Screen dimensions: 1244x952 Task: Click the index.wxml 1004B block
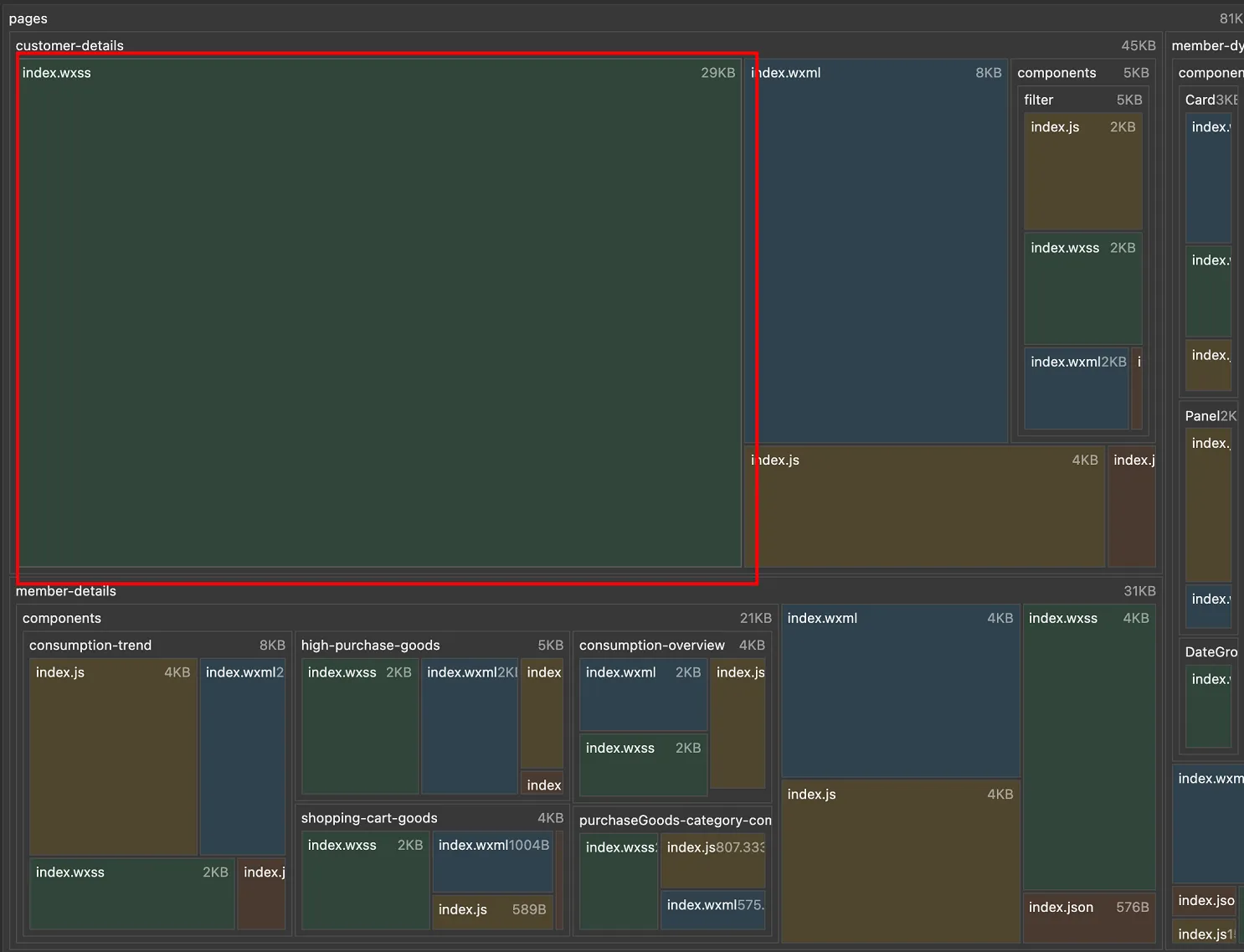pos(492,862)
